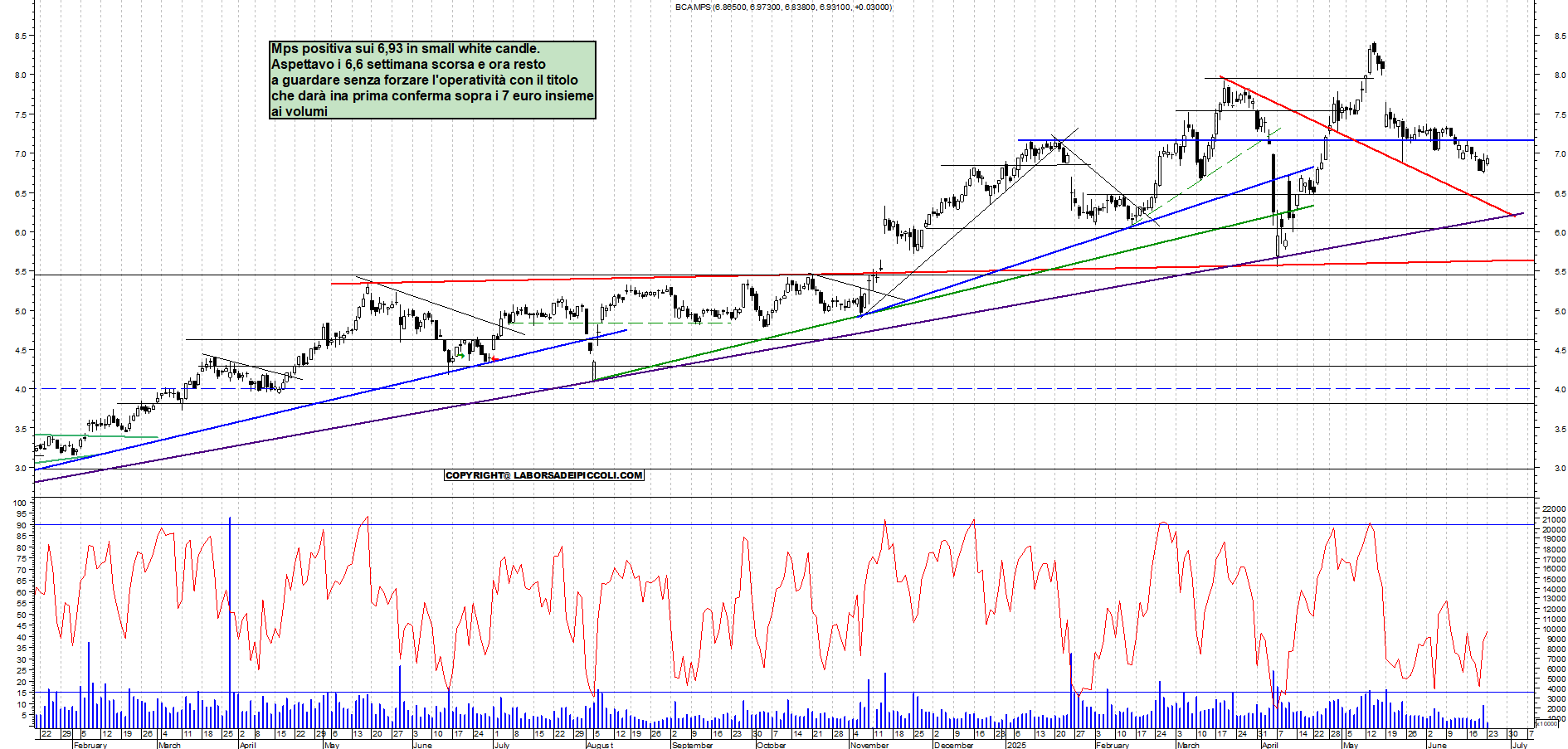Click the September label on the date axis
This screenshot has height=749, width=1568.
coord(692,745)
